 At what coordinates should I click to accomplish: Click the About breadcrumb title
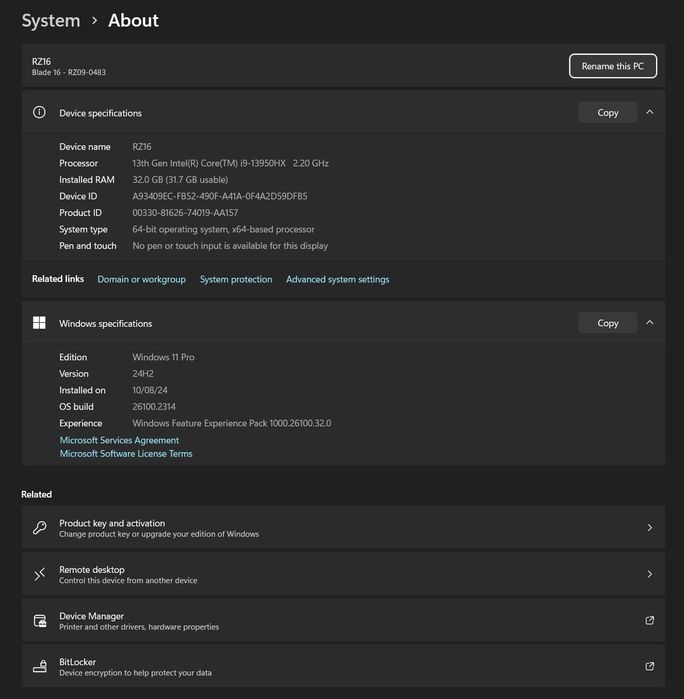(x=133, y=20)
